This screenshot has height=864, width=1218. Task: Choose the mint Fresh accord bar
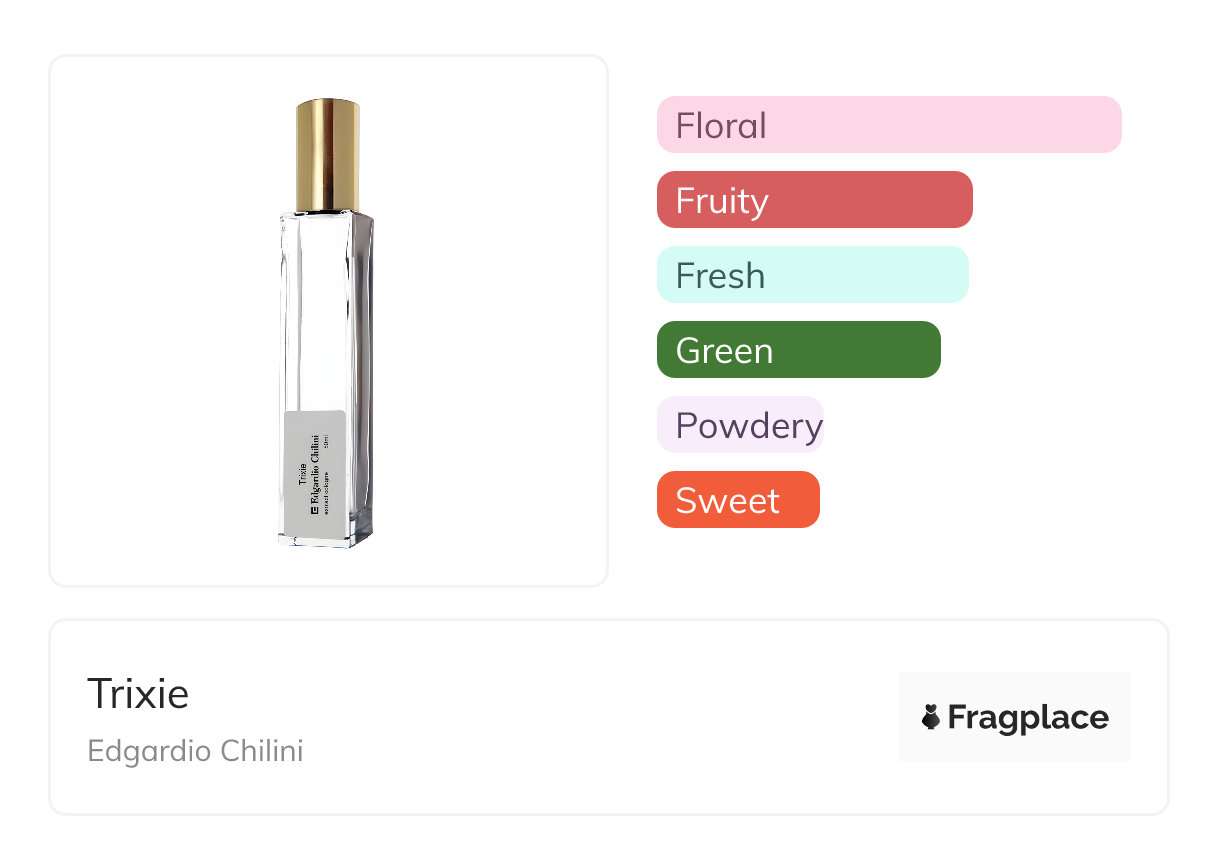(x=812, y=275)
